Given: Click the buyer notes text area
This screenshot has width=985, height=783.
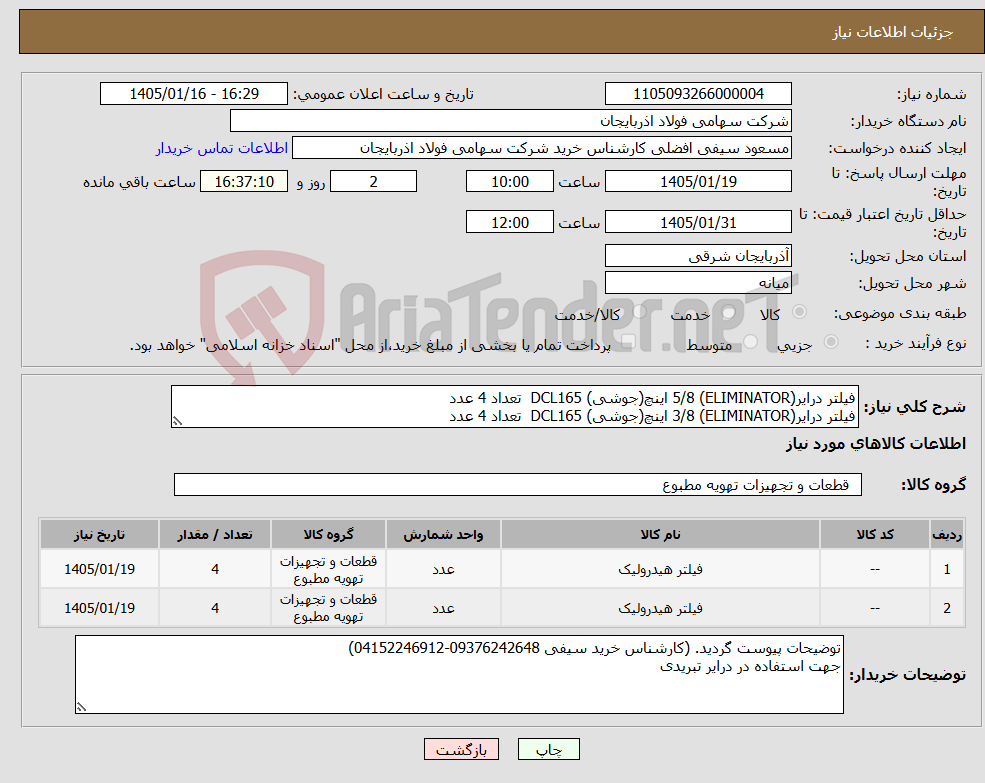Looking at the screenshot, I should [459, 674].
